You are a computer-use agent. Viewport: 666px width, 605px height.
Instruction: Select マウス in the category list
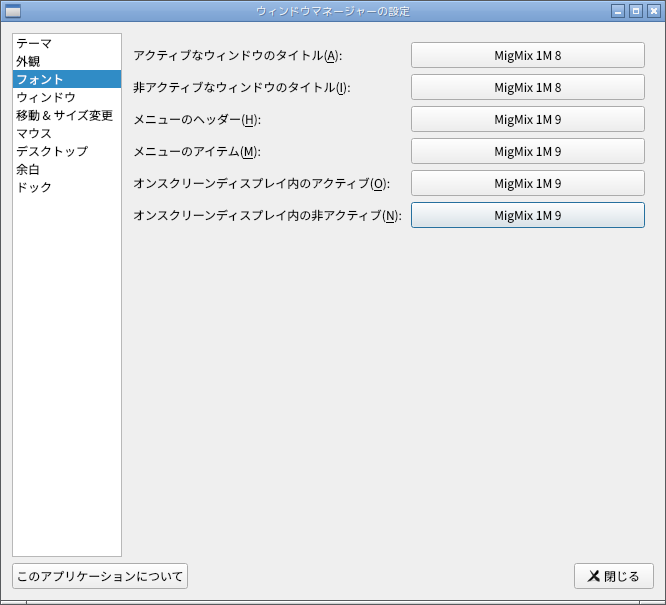point(67,133)
